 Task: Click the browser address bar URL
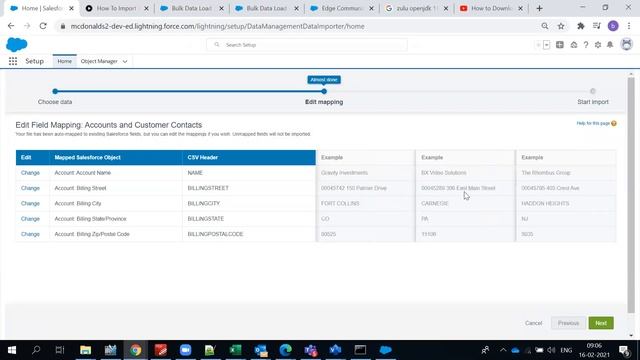[217, 26]
